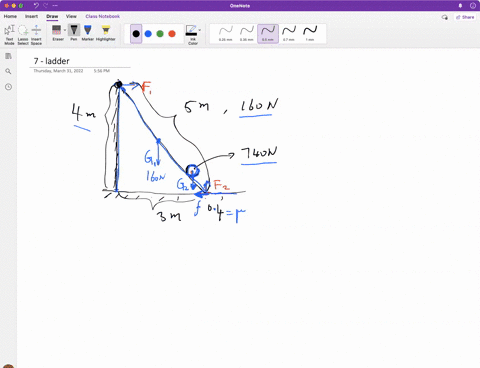
Task: Open the quick access customize menu
Action: click(55, 6)
